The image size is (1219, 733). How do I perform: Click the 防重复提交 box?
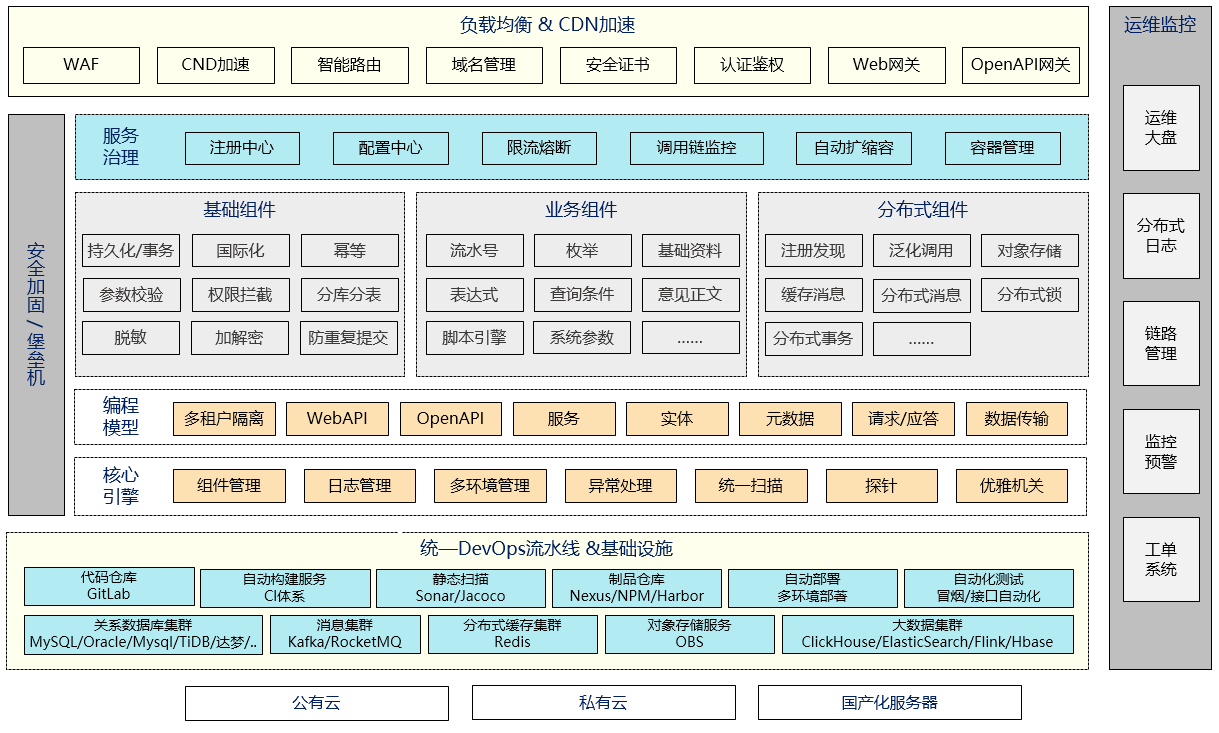350,338
